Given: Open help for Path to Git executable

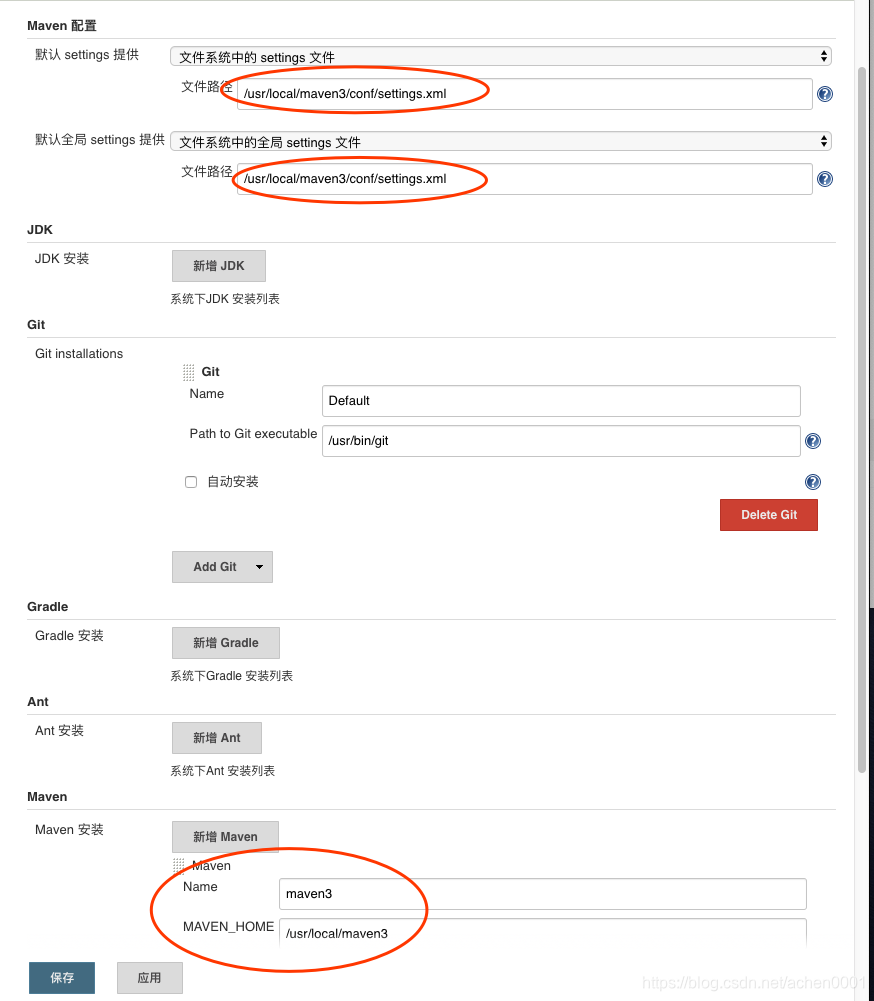Looking at the screenshot, I should point(813,441).
